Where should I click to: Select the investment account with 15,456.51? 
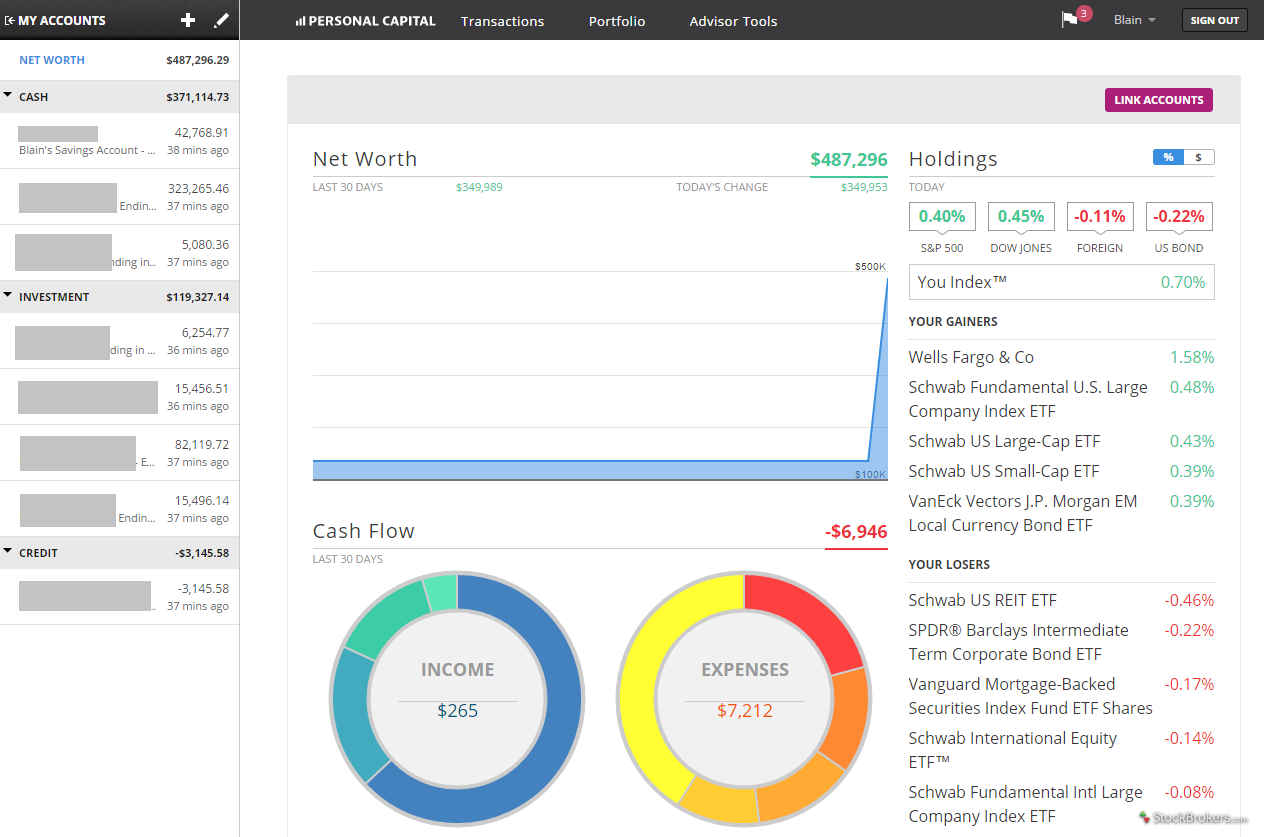120,397
